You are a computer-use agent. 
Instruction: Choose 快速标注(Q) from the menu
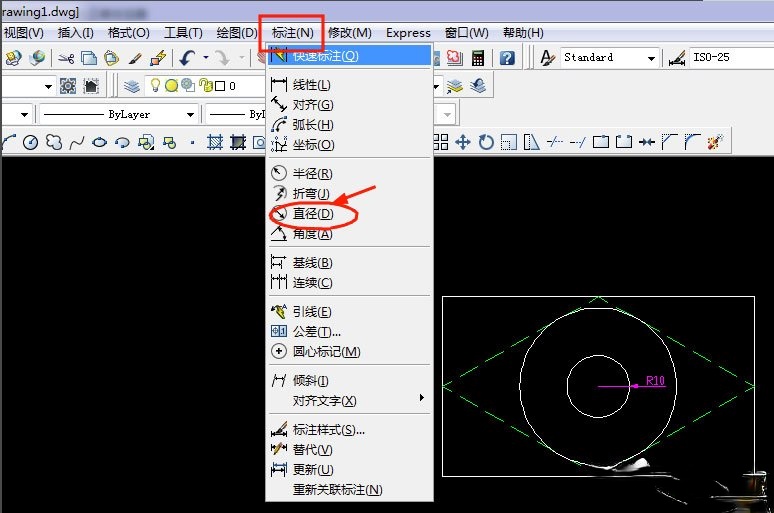click(x=349, y=55)
